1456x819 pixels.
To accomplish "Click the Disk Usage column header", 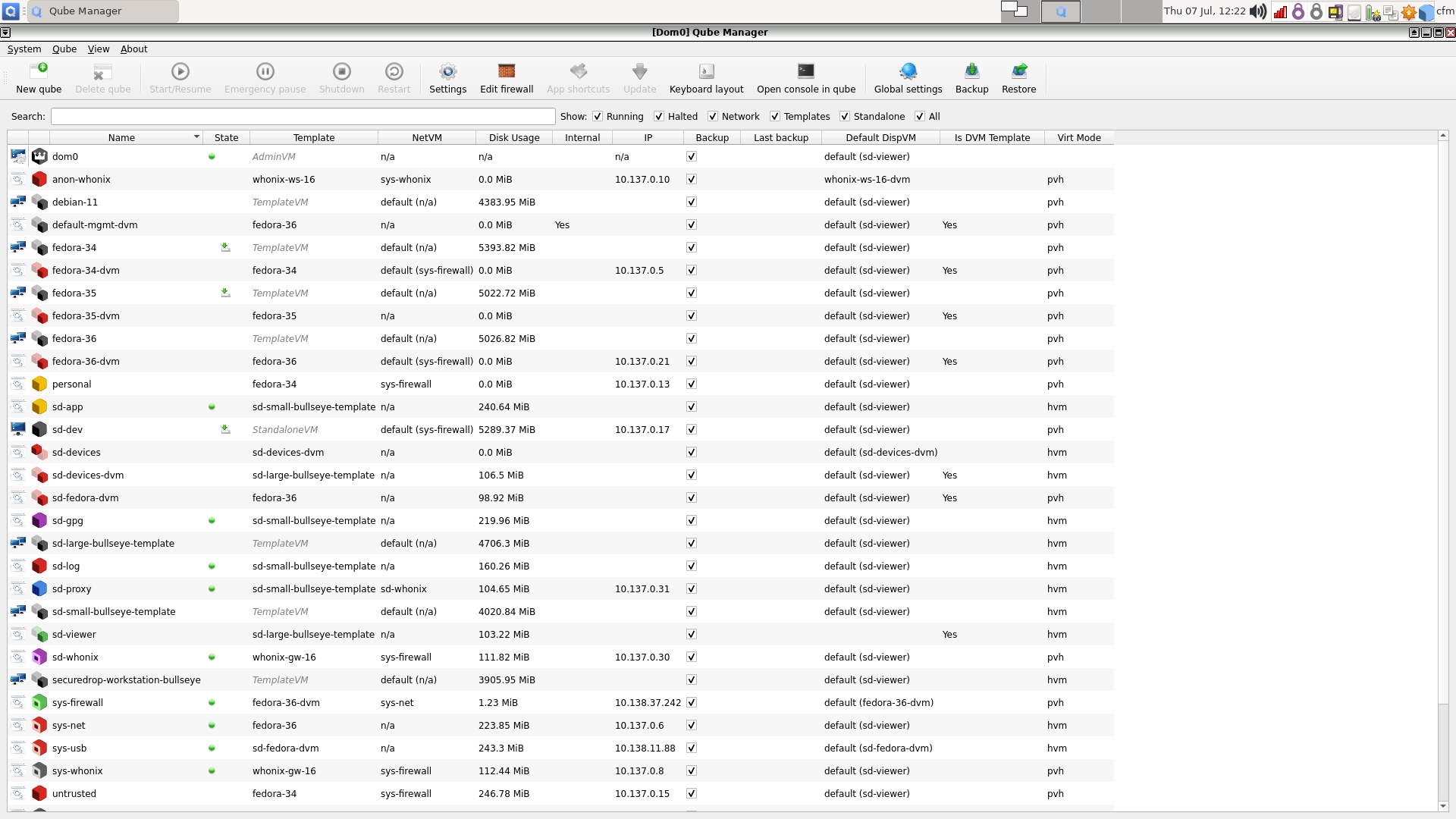I will point(514,138).
